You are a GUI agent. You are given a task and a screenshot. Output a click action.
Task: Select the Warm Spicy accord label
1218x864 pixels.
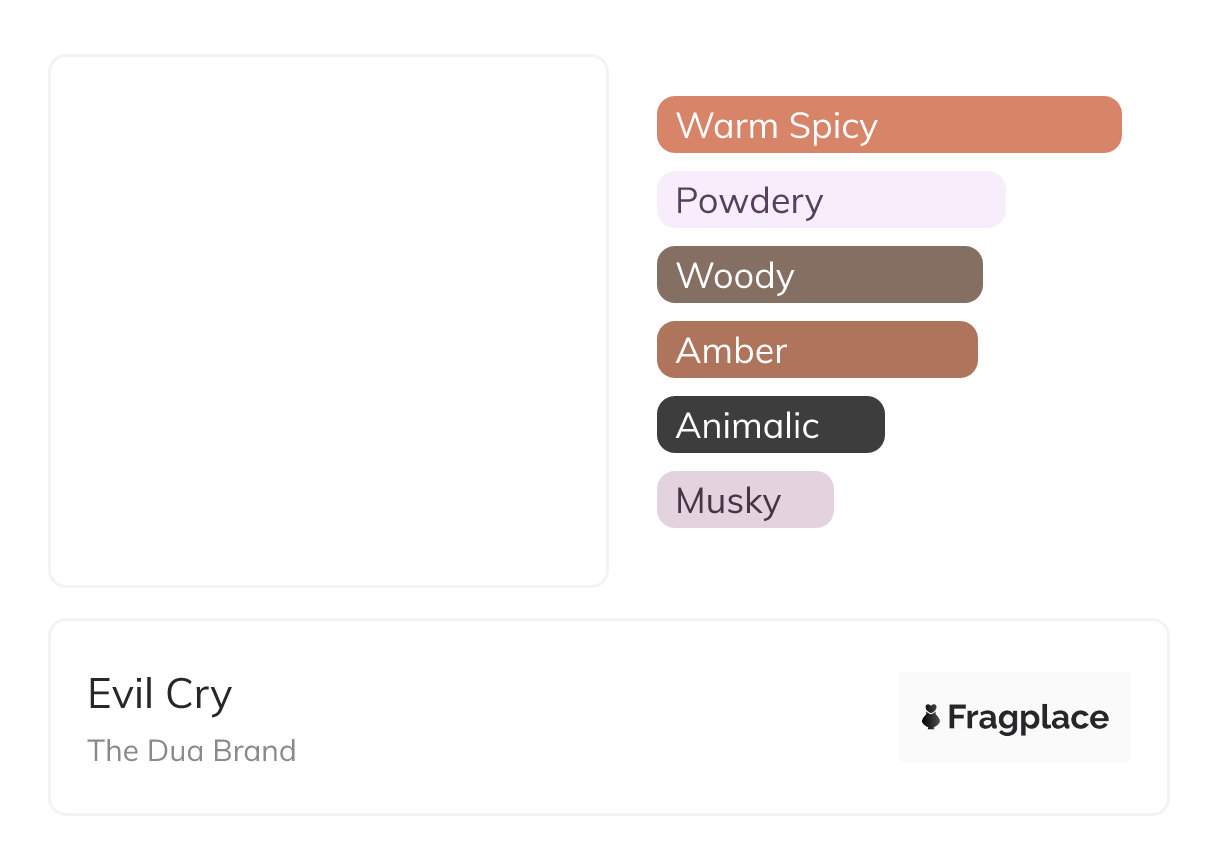coord(777,125)
